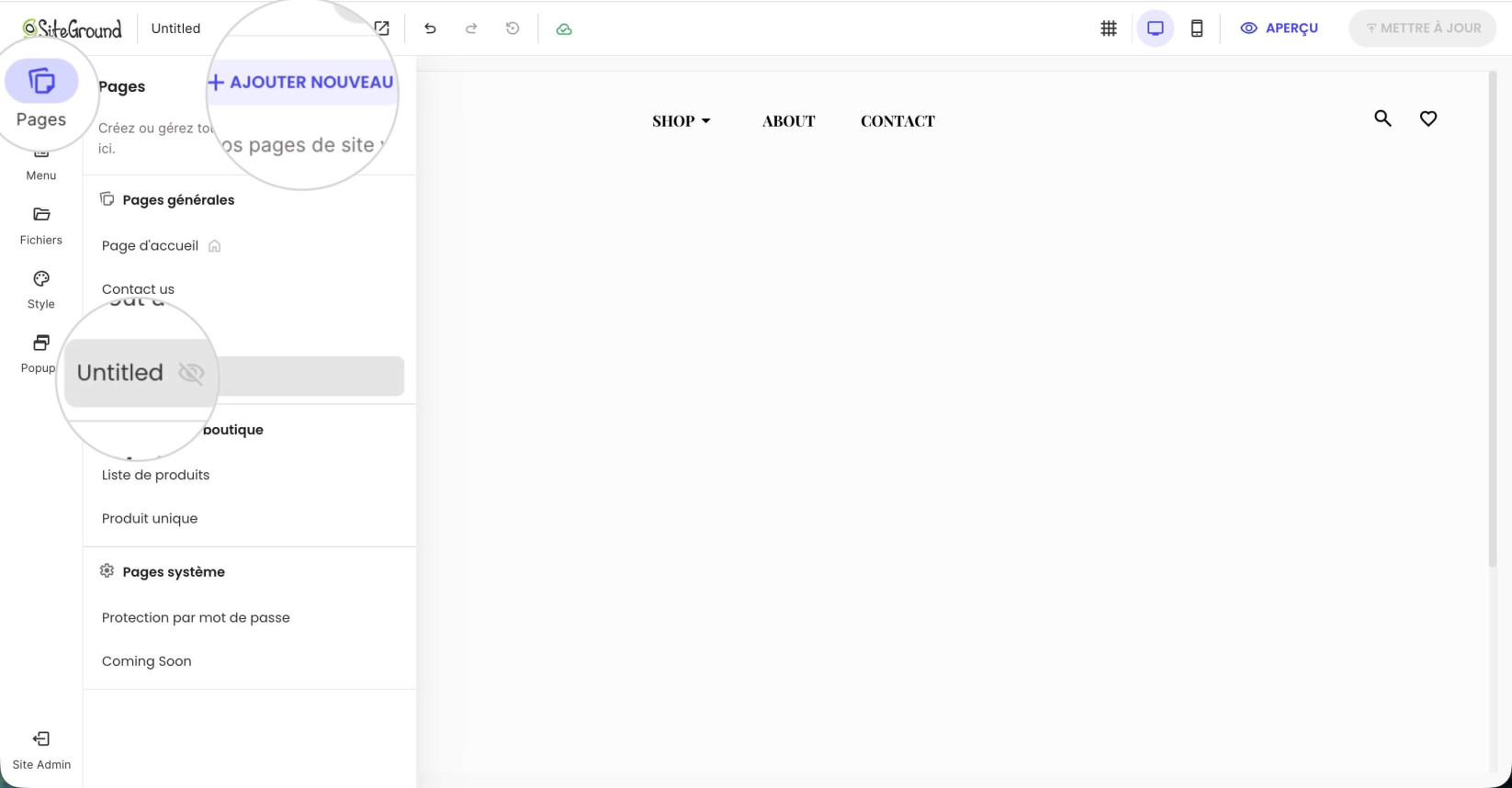1512x788 pixels.
Task: Click the canvas vertical scrollbar
Action: coord(1493,319)
